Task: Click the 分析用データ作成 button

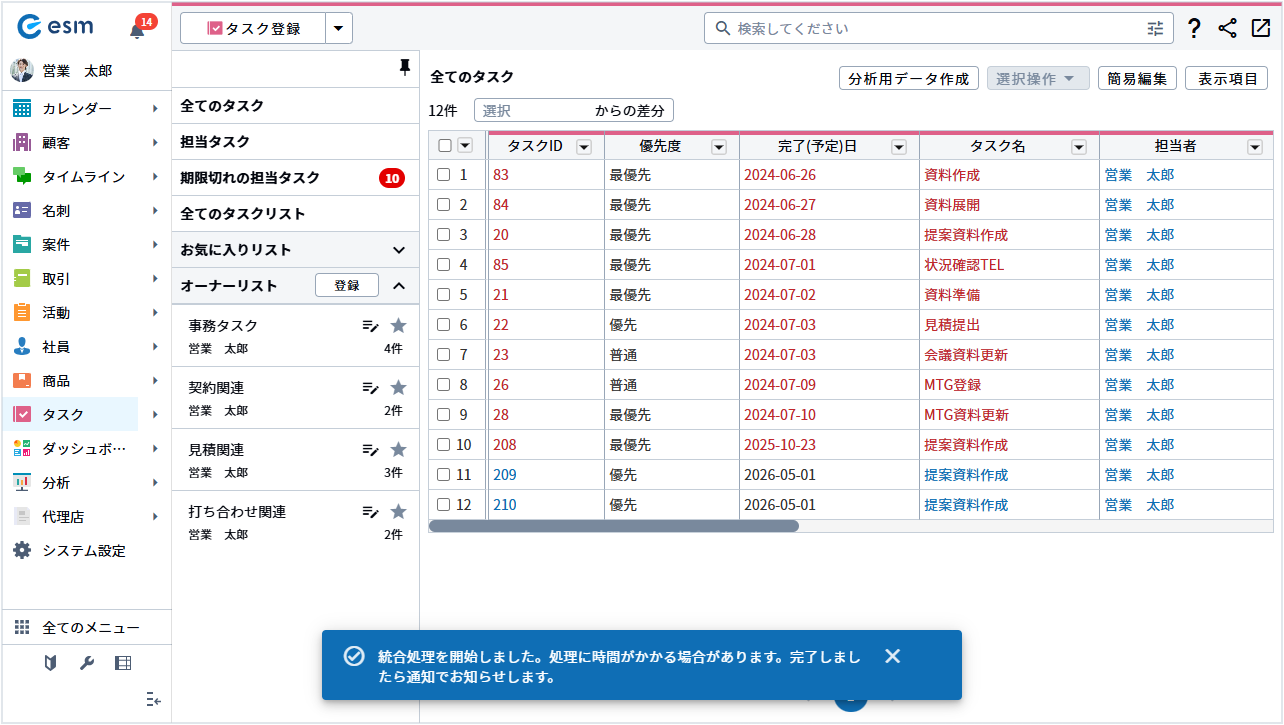Action: pyautogui.click(x=908, y=79)
